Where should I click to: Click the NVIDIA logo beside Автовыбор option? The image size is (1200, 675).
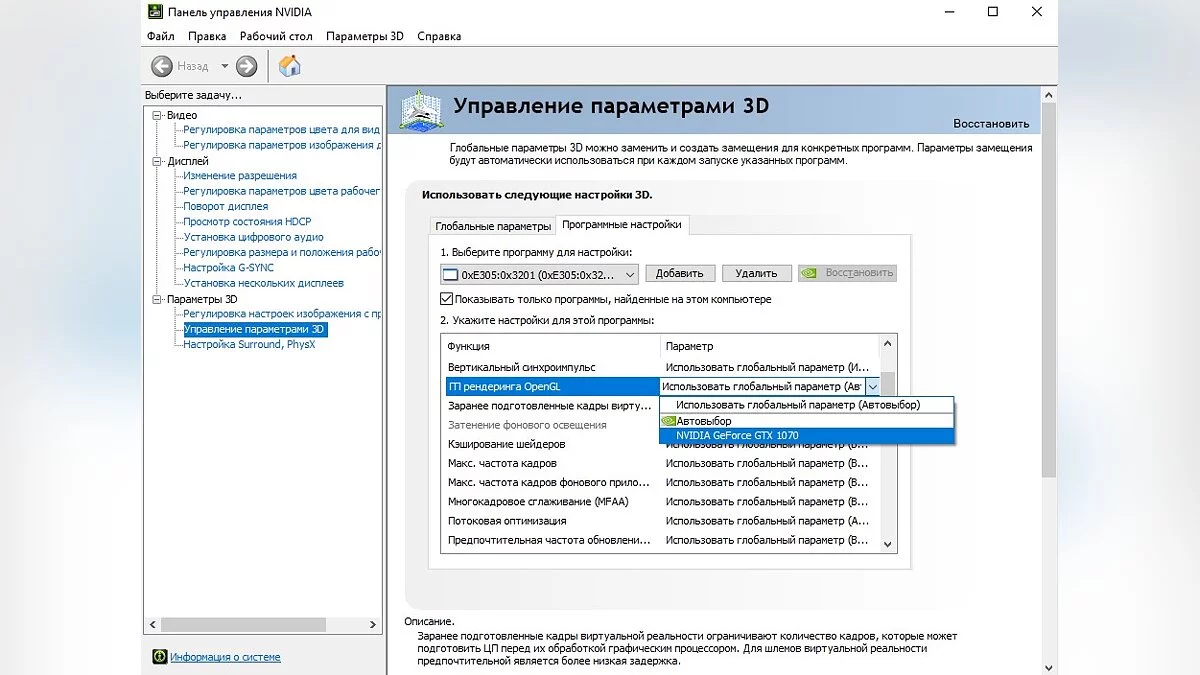point(669,421)
